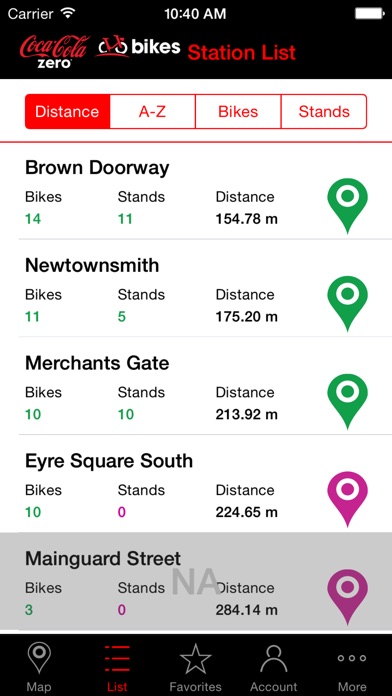Tap the Coca-Cola Zero bikes logo
Screen dimensions: 392x696
click(x=100, y=51)
